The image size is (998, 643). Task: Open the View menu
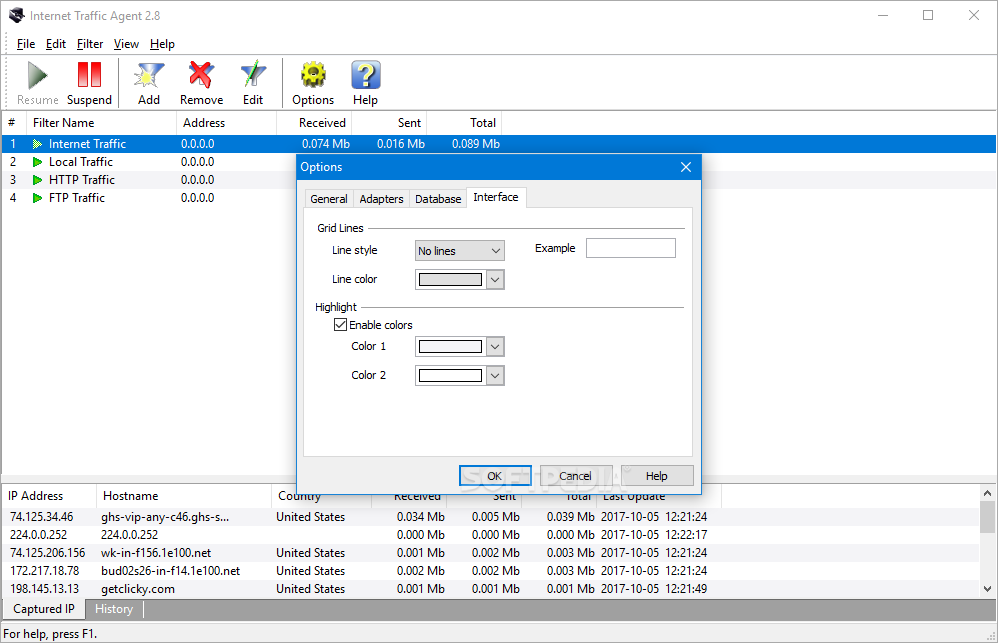126,44
